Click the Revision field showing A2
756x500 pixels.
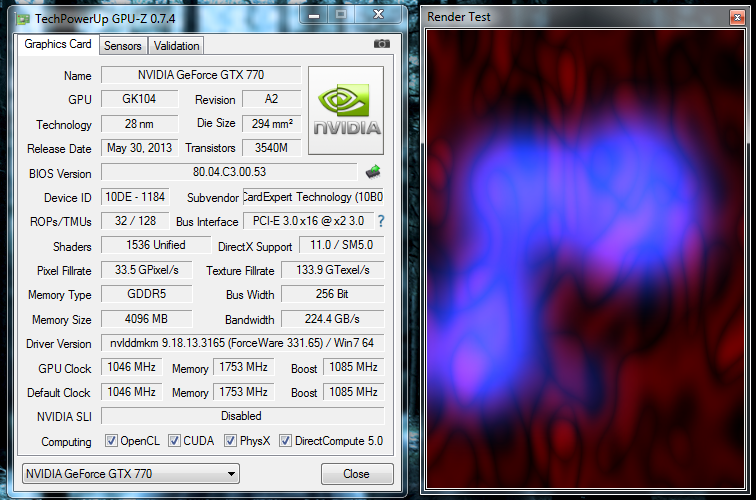tap(271, 99)
